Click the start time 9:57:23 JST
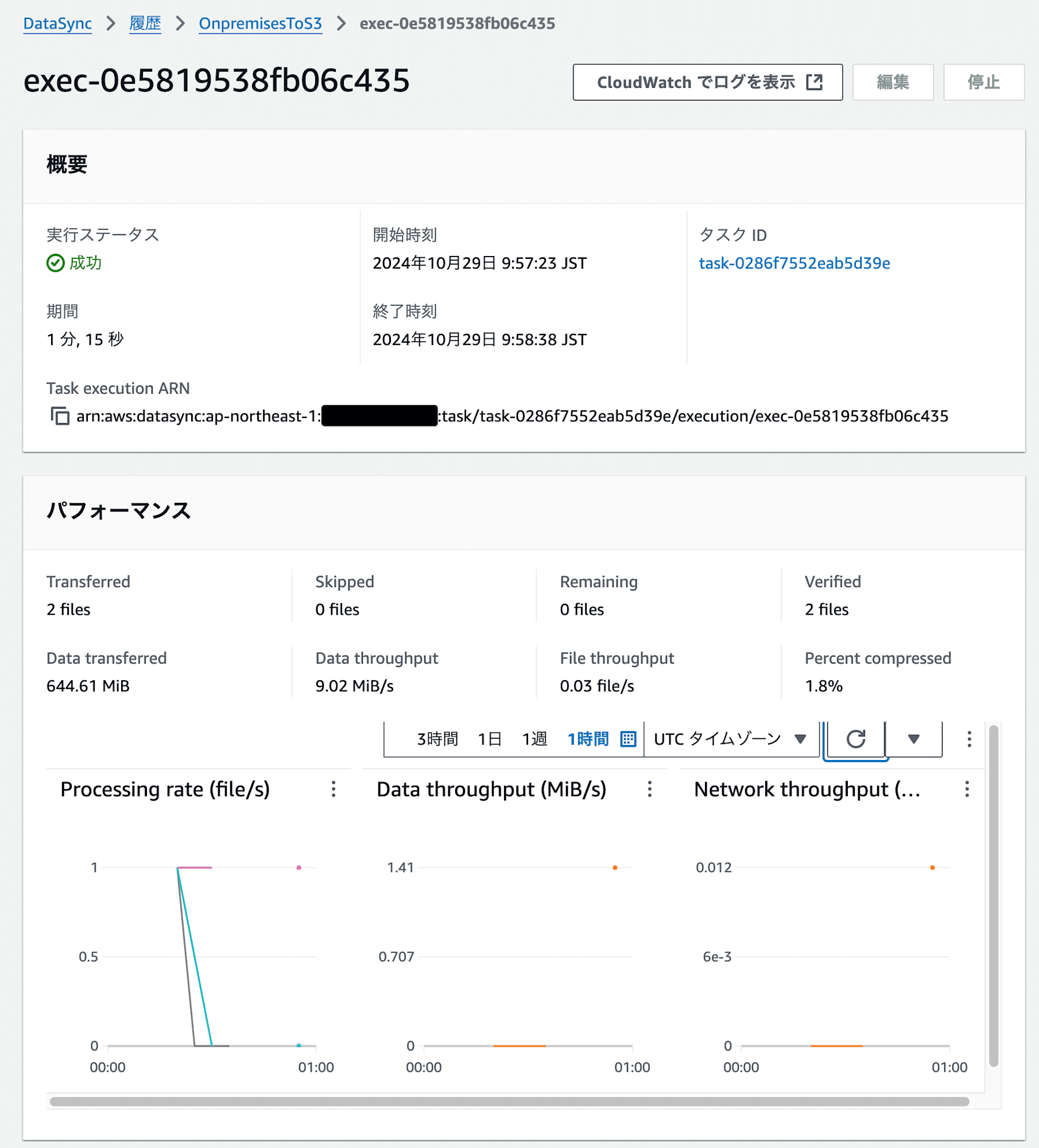Screen dimensions: 1039x1148 pos(479,263)
